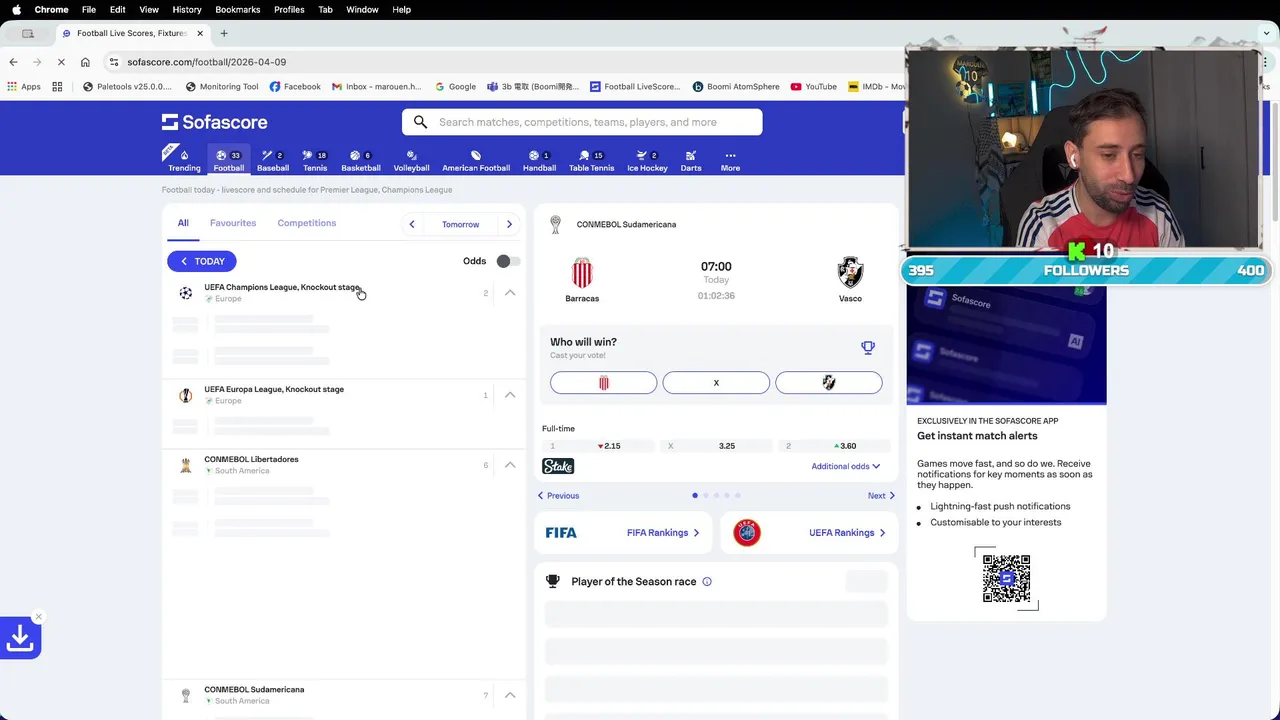Click the trophy icon in Who will win

pyautogui.click(x=868, y=348)
